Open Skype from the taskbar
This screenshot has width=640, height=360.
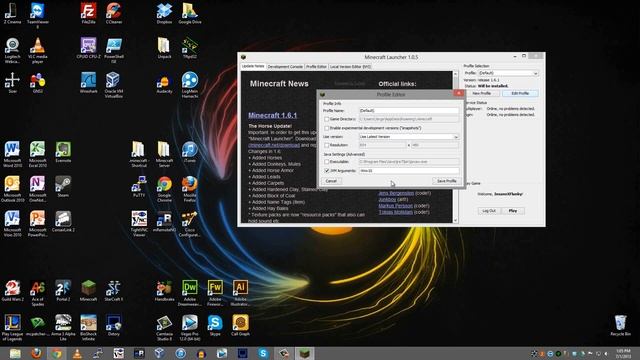pyautogui.click(x=263, y=353)
